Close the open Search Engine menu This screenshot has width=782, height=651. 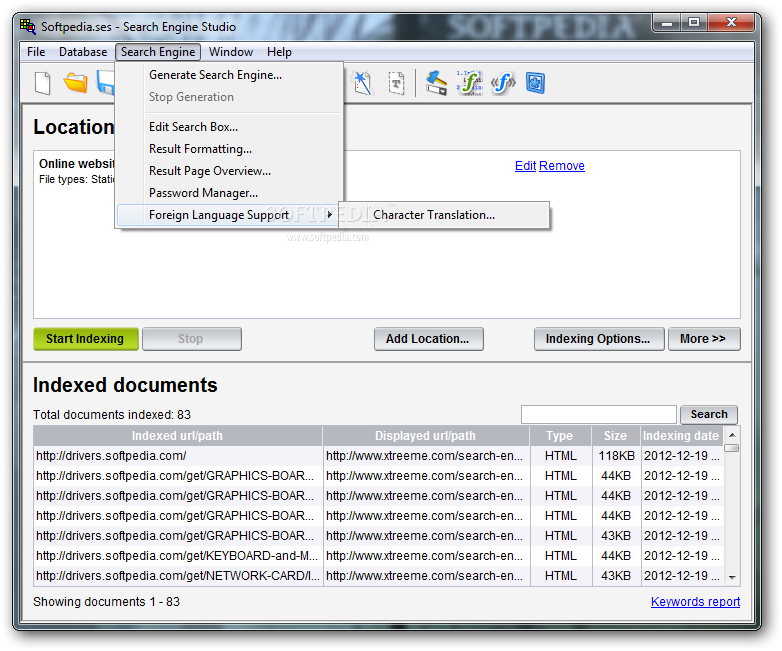pyautogui.click(x=158, y=52)
